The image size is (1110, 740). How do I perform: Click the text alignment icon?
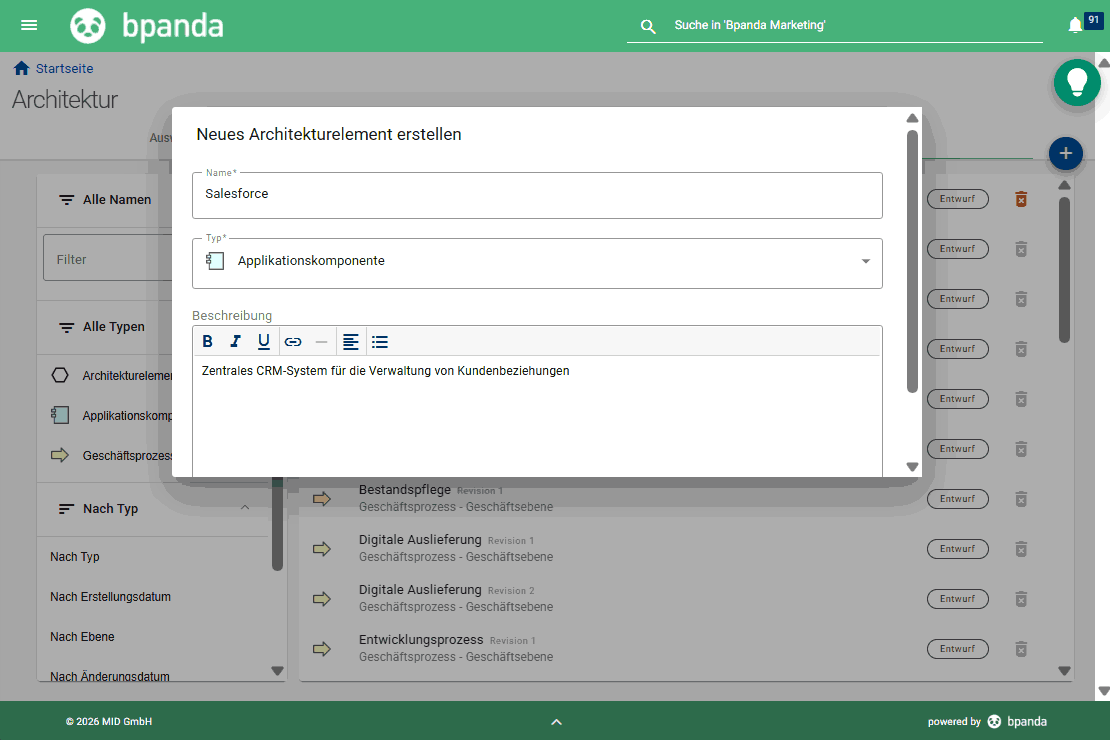(x=351, y=341)
